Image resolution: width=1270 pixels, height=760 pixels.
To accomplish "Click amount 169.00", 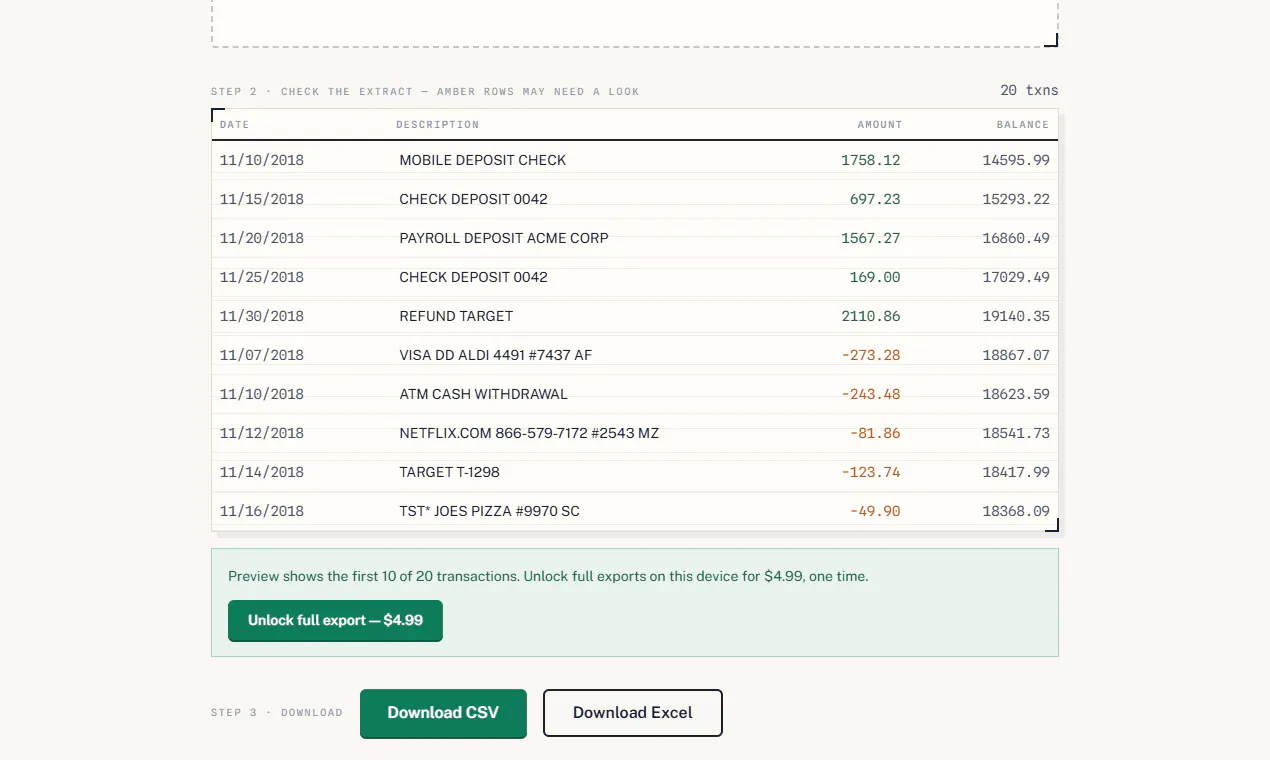I will click(x=875, y=277).
